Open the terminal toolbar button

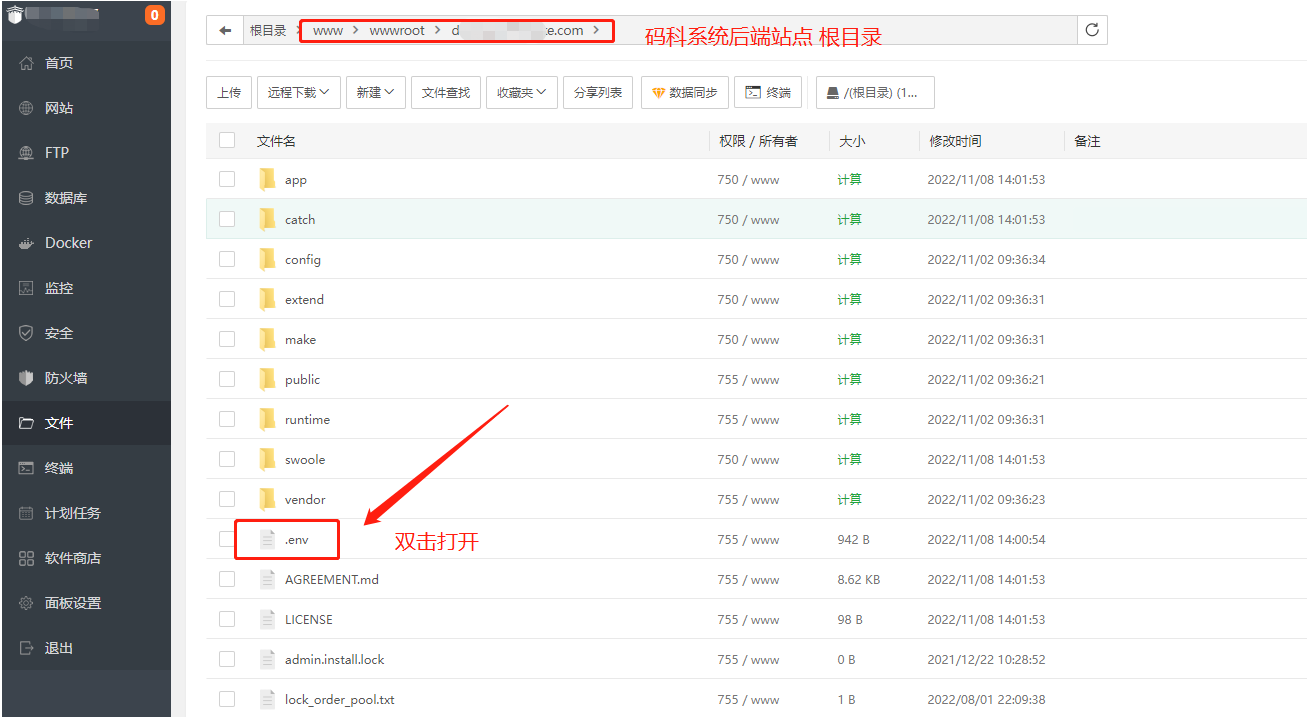coord(767,92)
